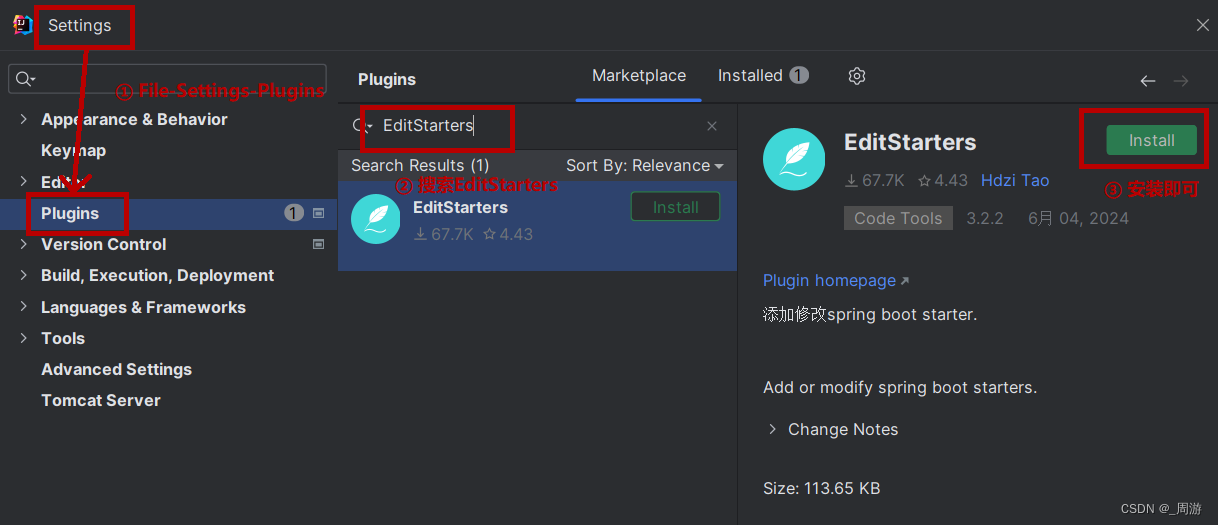Viewport: 1218px width, 525px height.
Task: Open the Plugin homepage link
Action: point(836,280)
